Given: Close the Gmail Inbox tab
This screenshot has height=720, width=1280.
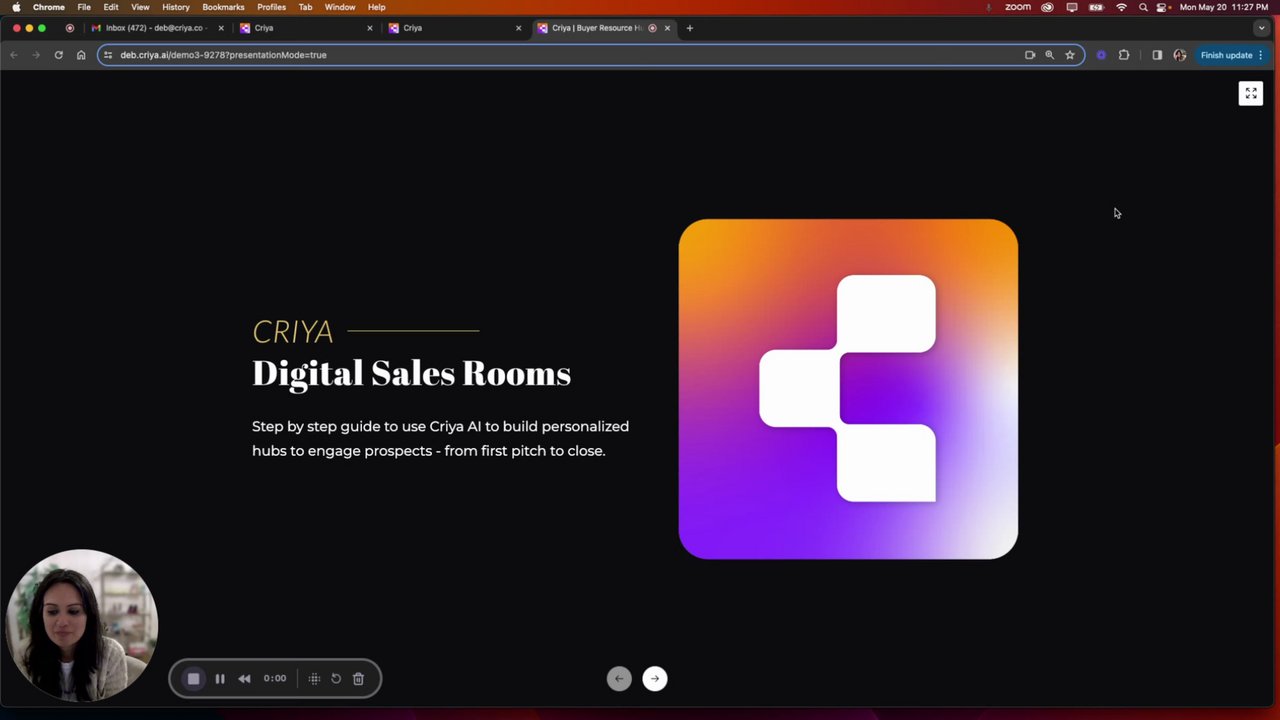Looking at the screenshot, I should [x=221, y=28].
